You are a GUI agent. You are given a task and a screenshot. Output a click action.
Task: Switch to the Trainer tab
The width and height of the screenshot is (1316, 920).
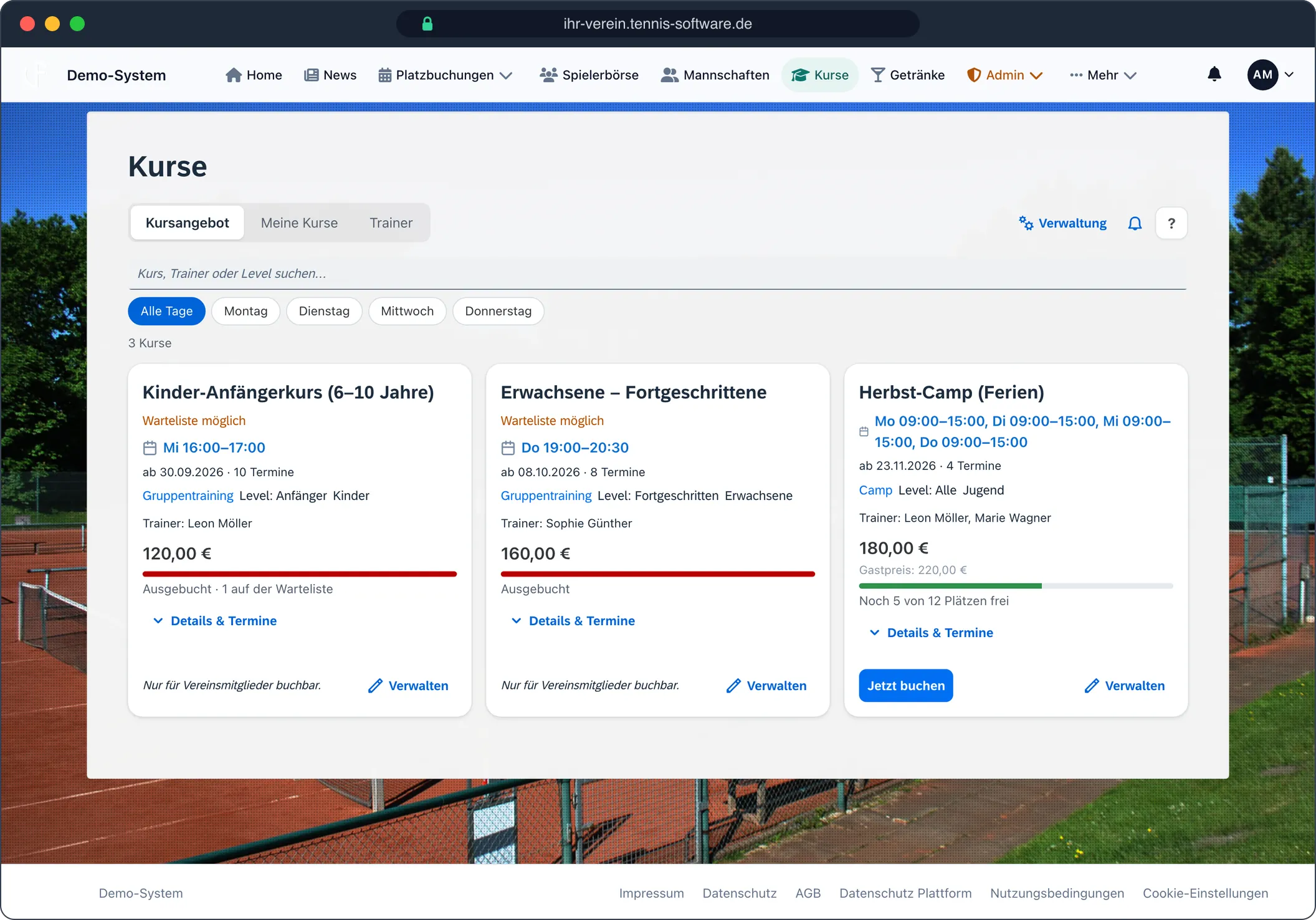(391, 223)
